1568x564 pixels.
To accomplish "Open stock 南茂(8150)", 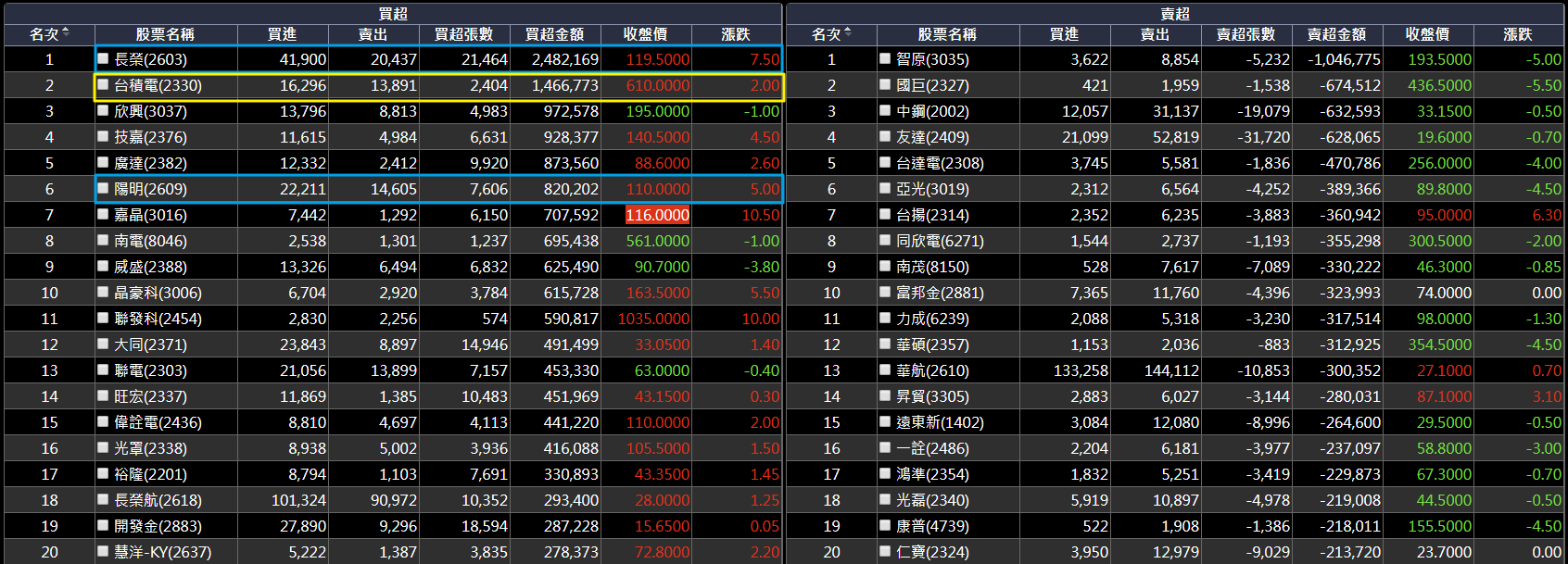I will pyautogui.click(x=932, y=267).
